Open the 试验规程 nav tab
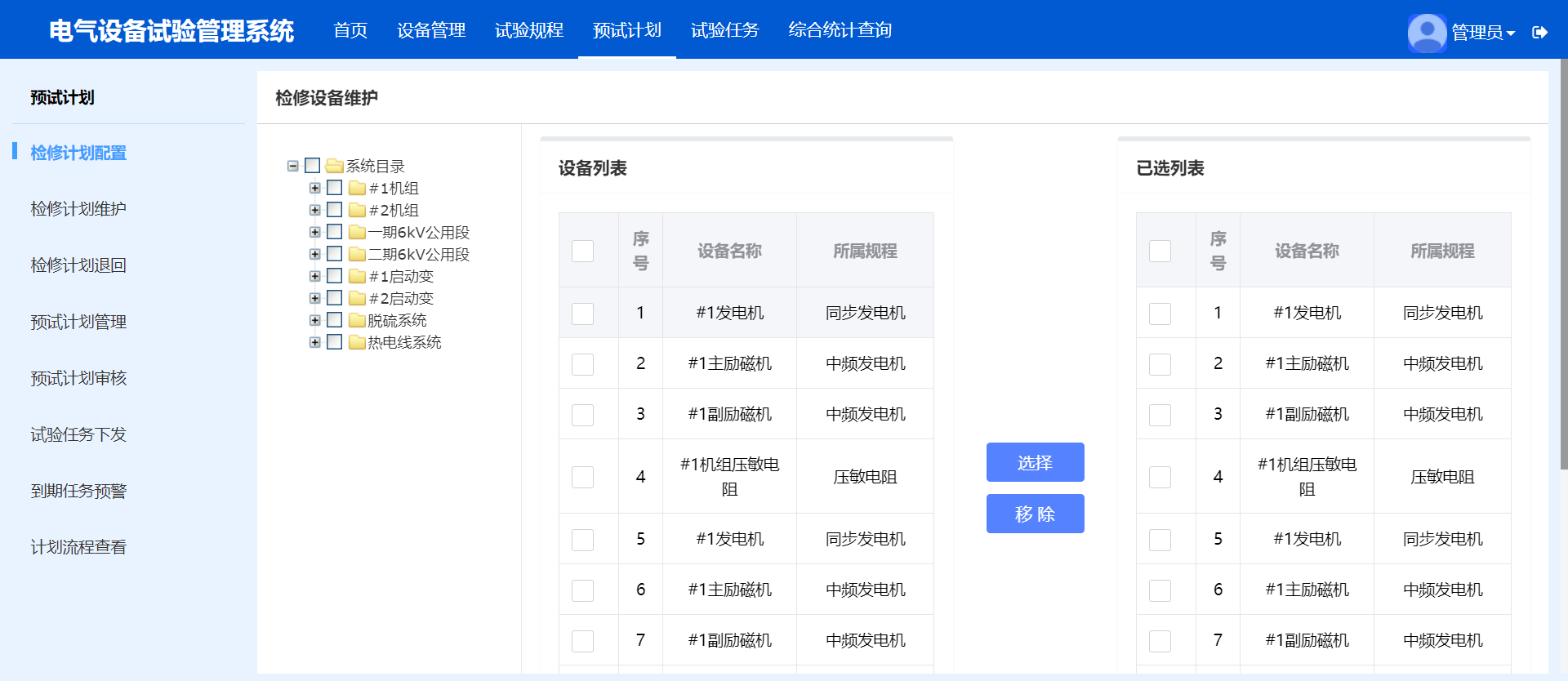Image resolution: width=1568 pixels, height=681 pixels. 529,30
